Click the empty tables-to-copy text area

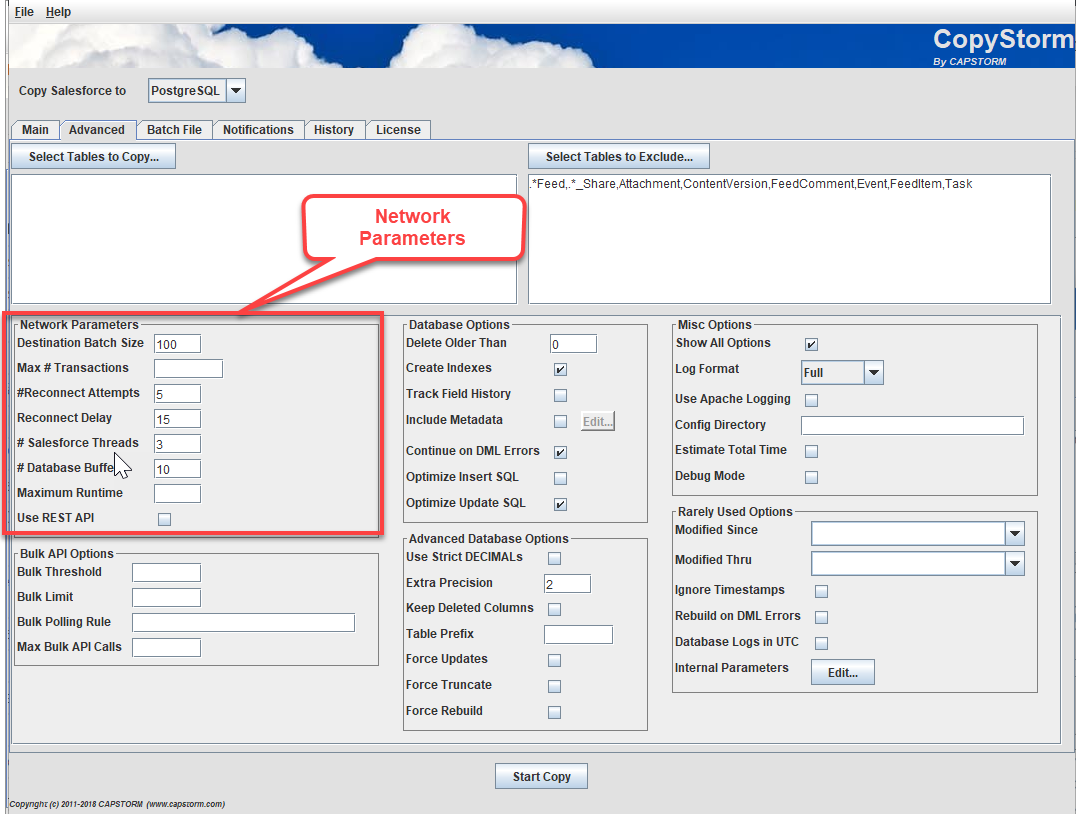(264, 239)
